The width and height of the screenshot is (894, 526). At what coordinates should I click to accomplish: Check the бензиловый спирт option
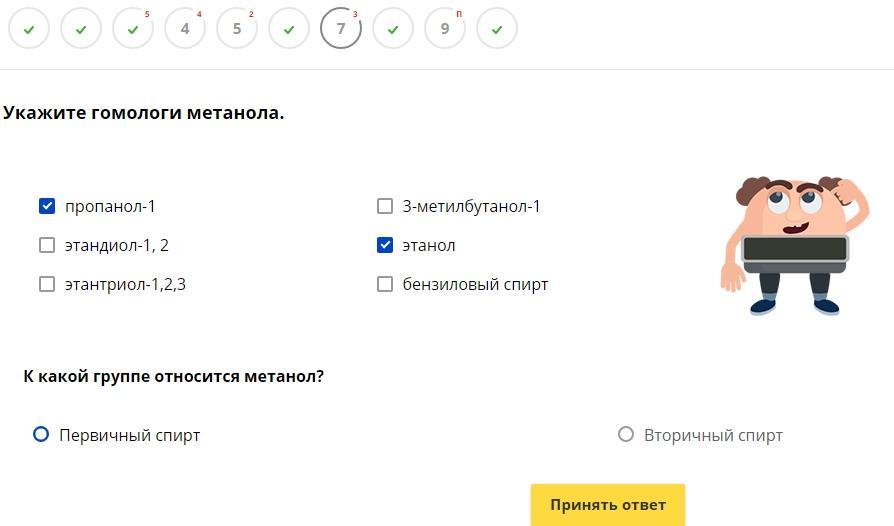pos(385,284)
